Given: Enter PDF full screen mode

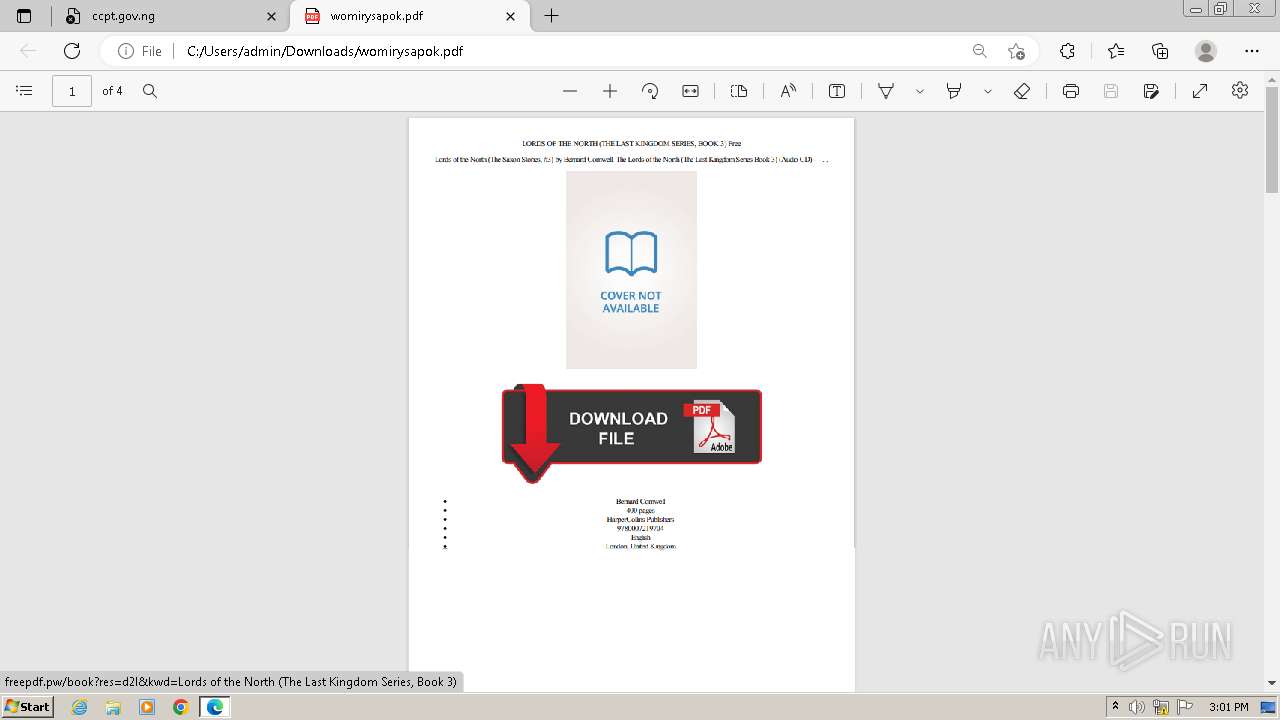Looking at the screenshot, I should point(1200,91).
